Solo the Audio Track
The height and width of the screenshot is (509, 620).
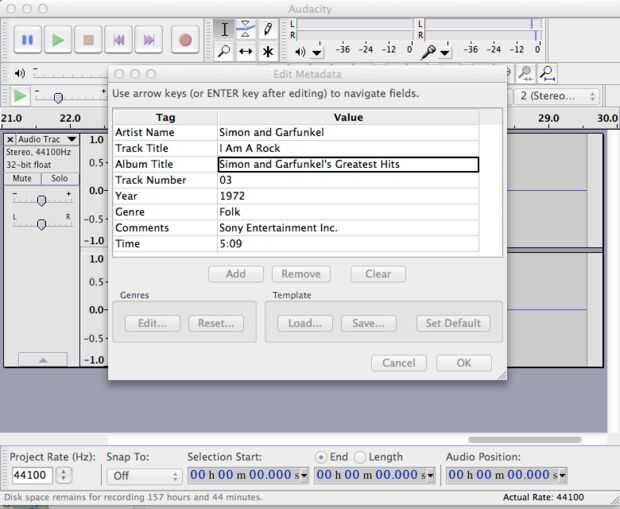tap(60, 178)
